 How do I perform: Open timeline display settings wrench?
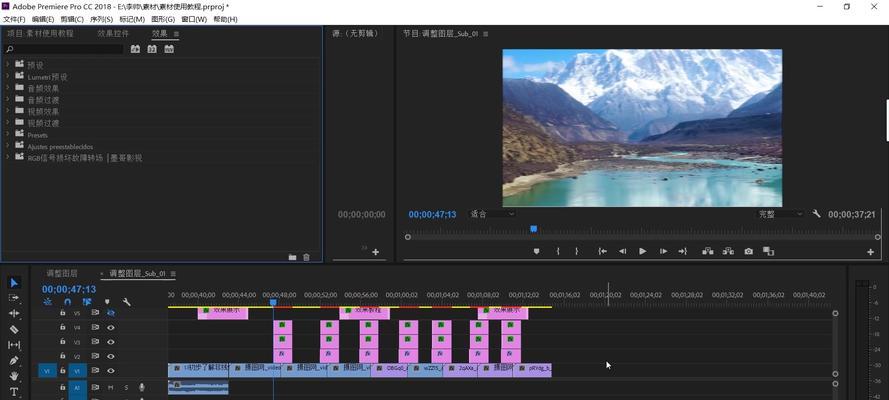pyautogui.click(x=126, y=302)
